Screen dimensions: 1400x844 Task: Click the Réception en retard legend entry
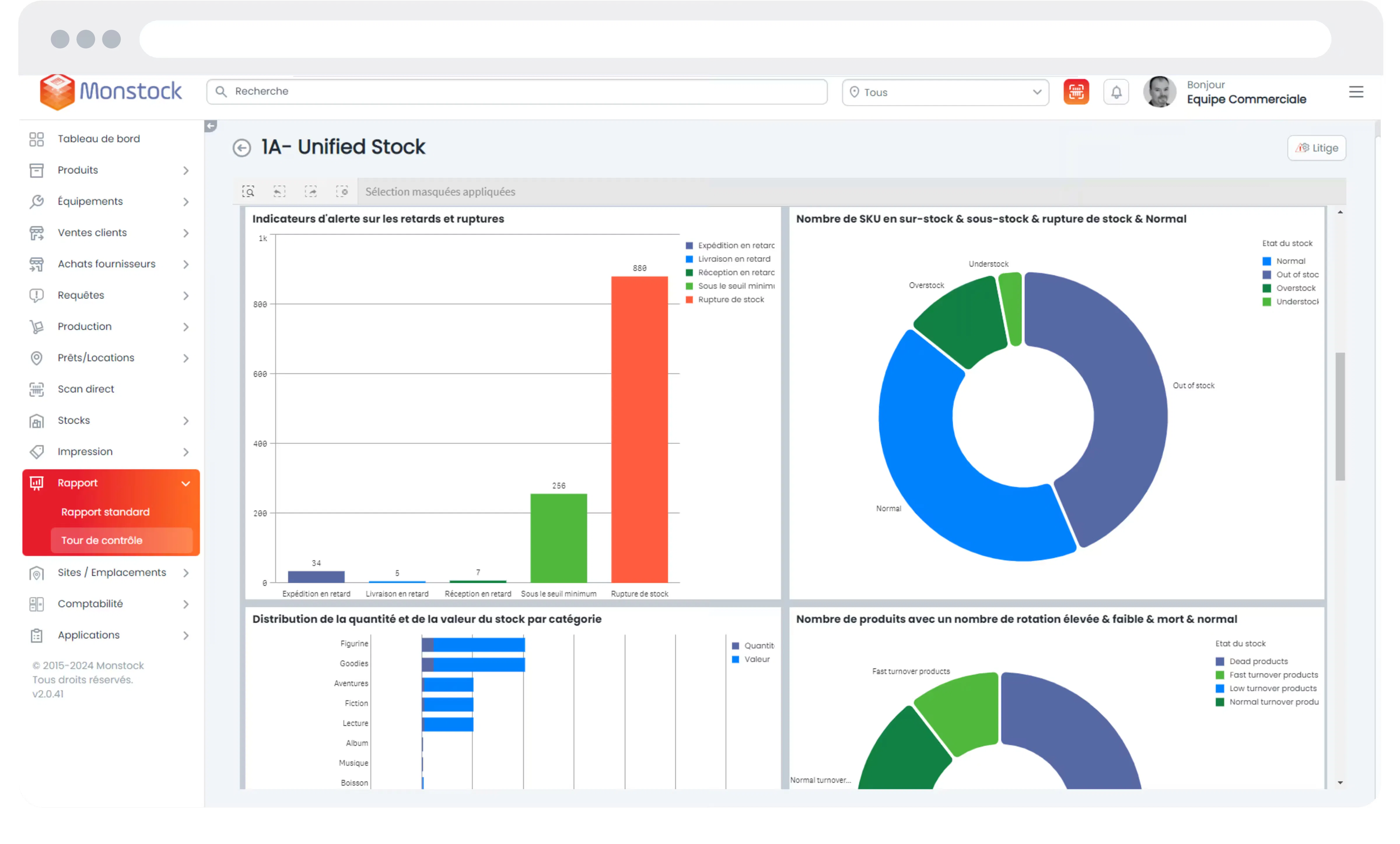pos(730,273)
